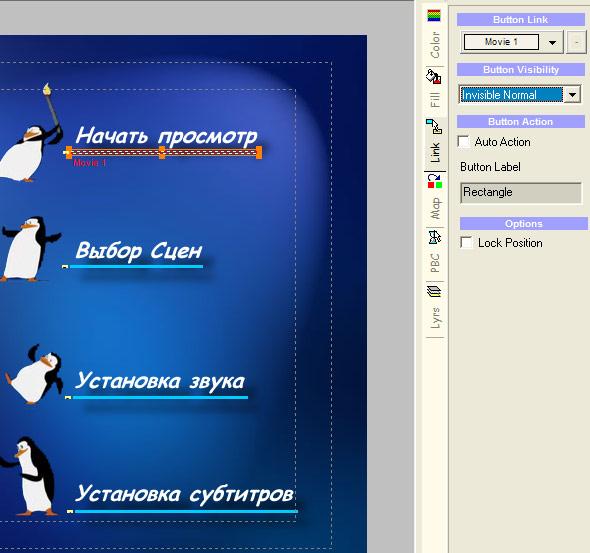Select the 'Выбор Сцен' menu text
The height and width of the screenshot is (553, 590).
tap(139, 251)
